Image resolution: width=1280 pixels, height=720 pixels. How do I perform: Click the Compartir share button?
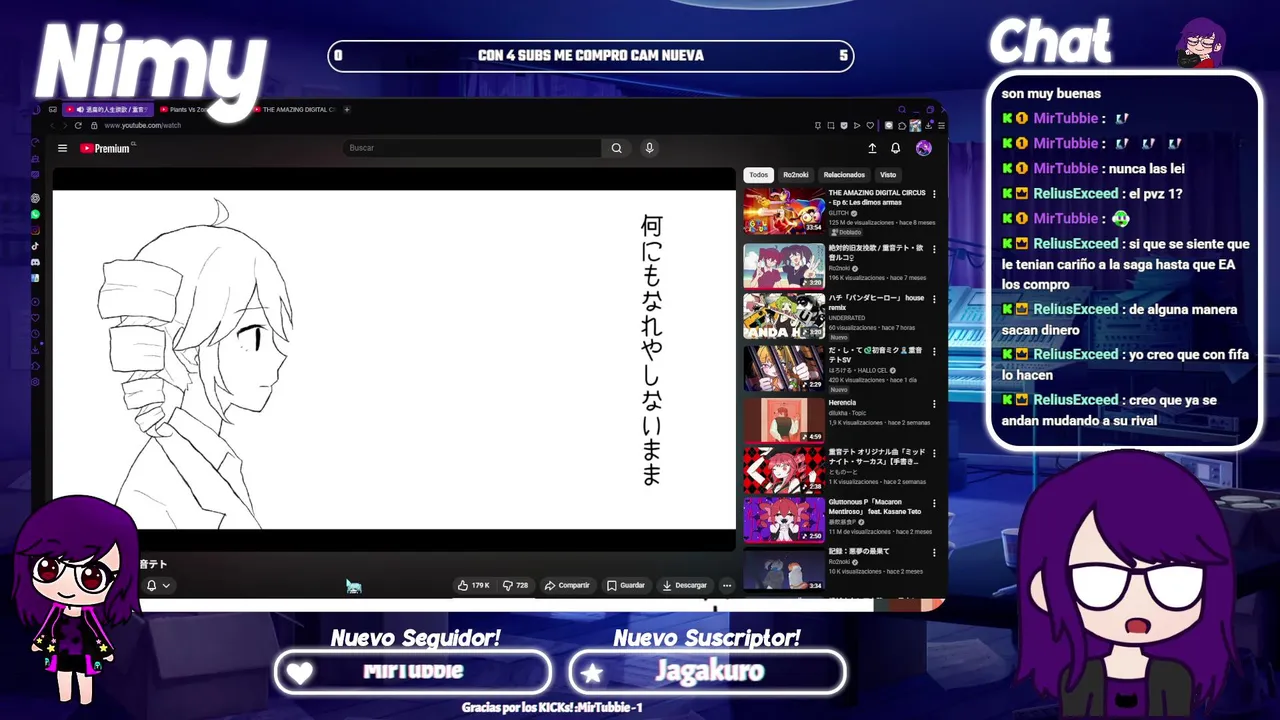[567, 585]
